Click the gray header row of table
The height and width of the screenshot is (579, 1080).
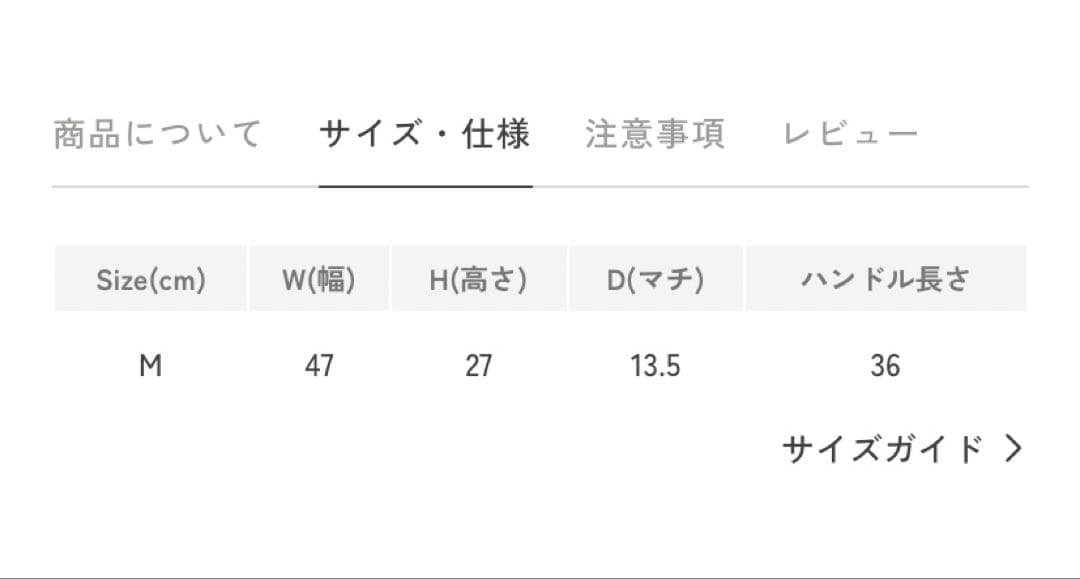(x=540, y=279)
